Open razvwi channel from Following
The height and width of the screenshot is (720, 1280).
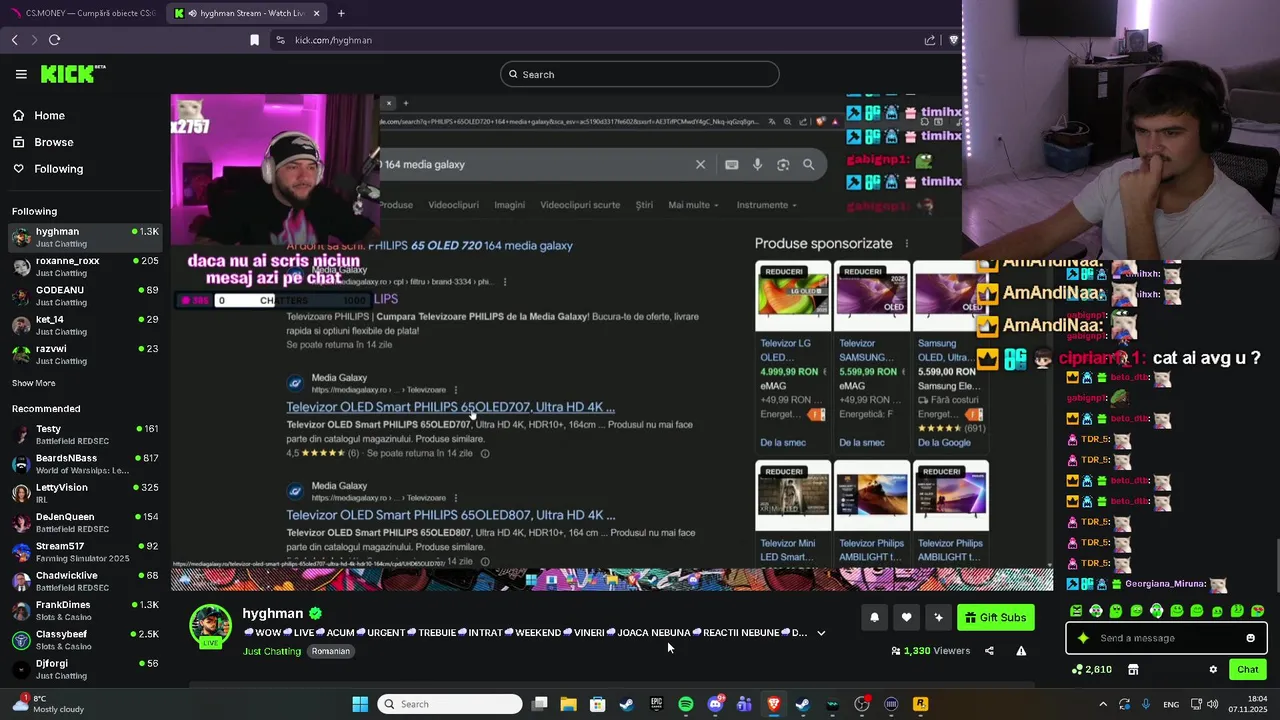[85, 354]
